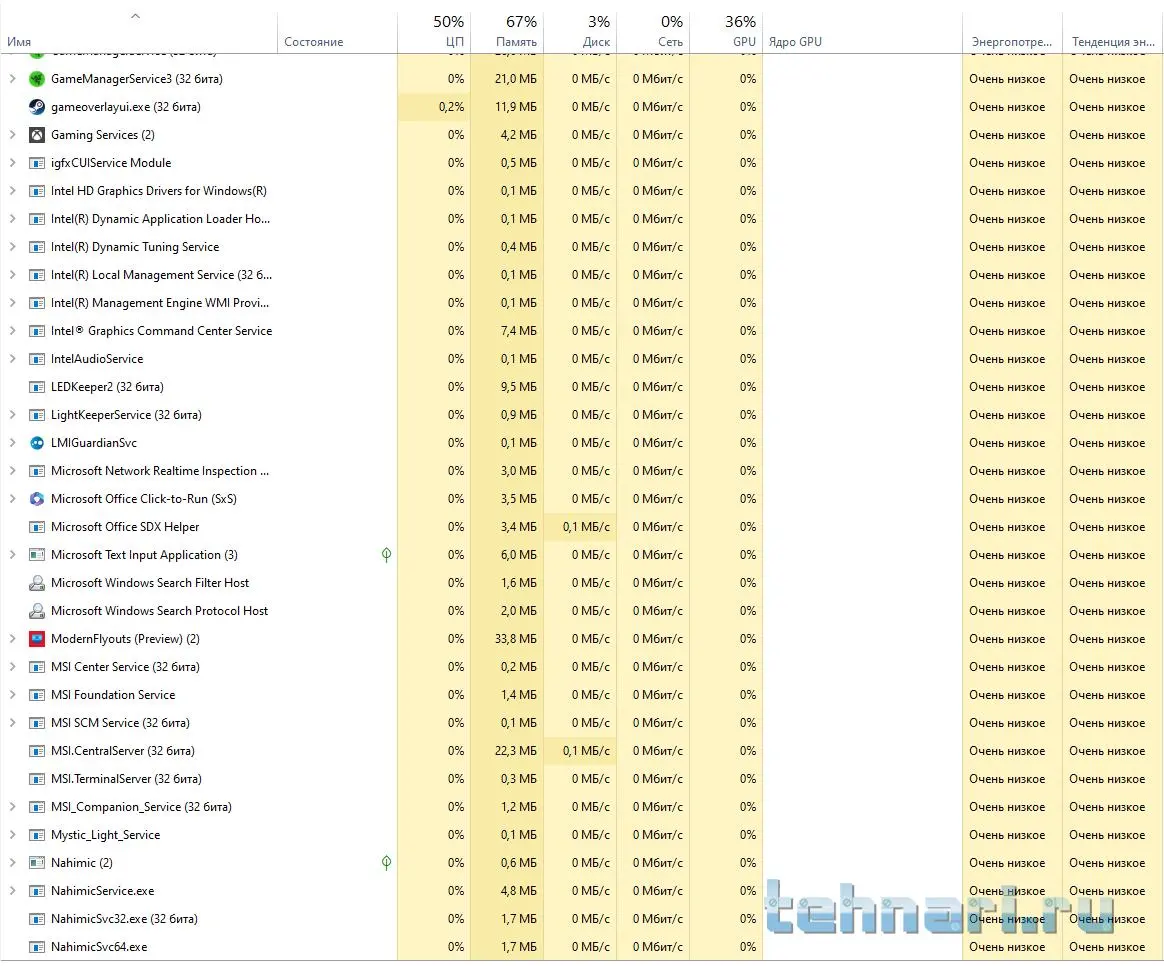Expand the GameManagerService3 process group

[x=12, y=79]
